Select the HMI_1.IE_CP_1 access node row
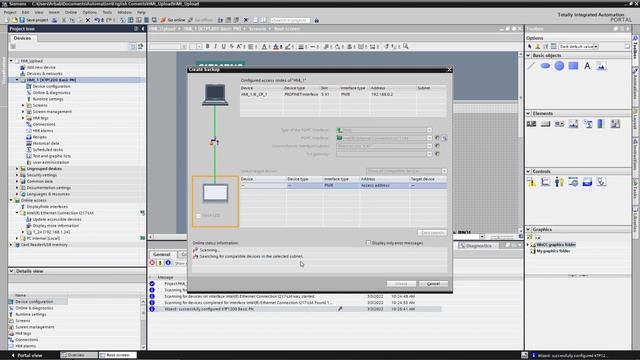The width and height of the screenshot is (640, 360). tap(343, 94)
